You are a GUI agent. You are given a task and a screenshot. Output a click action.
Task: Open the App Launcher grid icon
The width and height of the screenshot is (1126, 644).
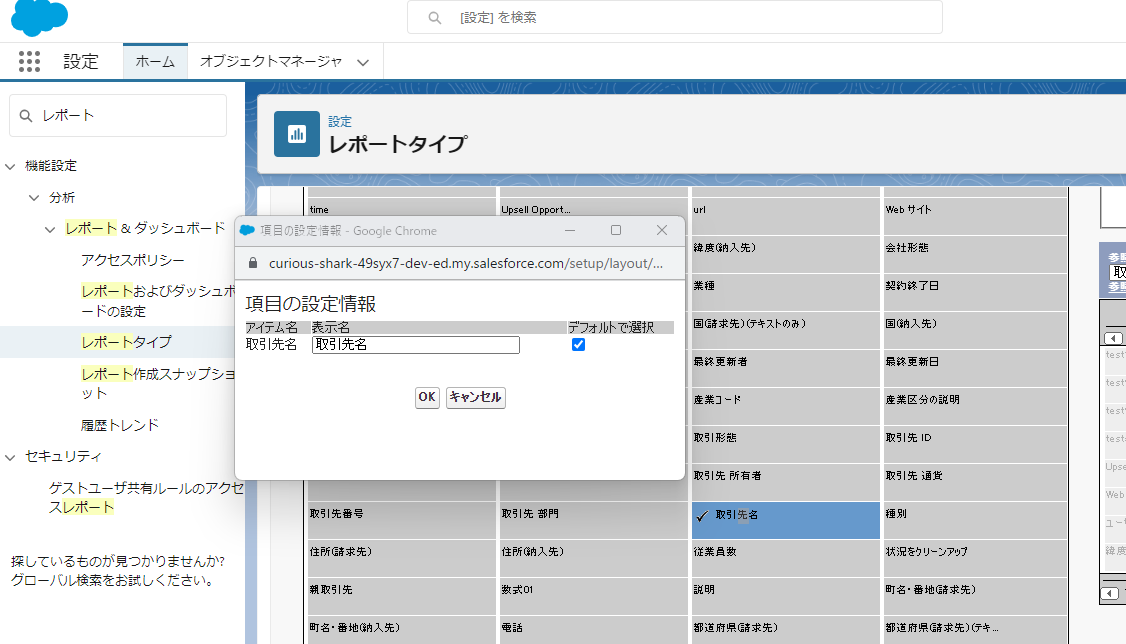[29, 62]
